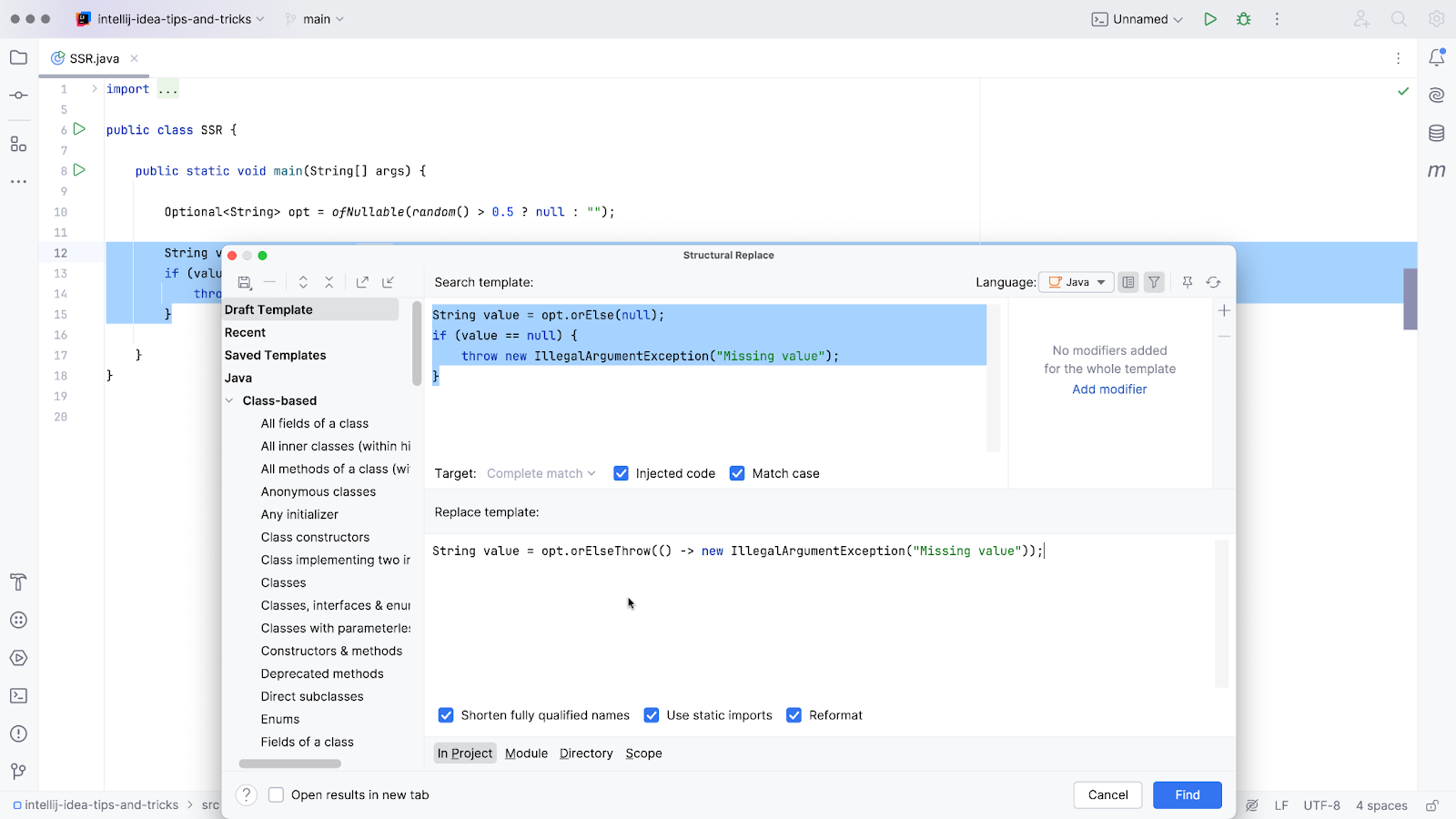Open the Git tool window icon

(x=18, y=772)
